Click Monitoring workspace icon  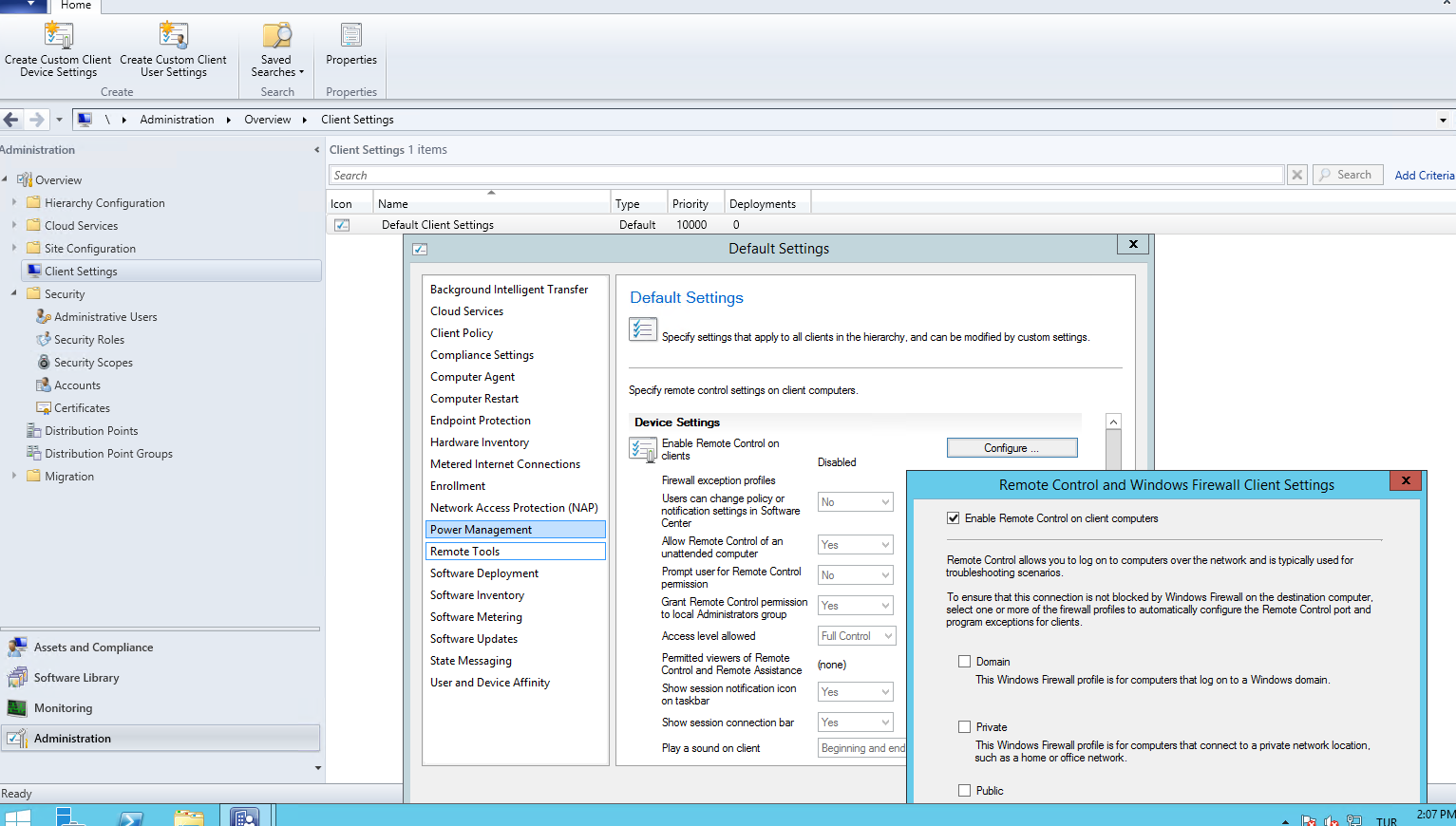tap(17, 708)
